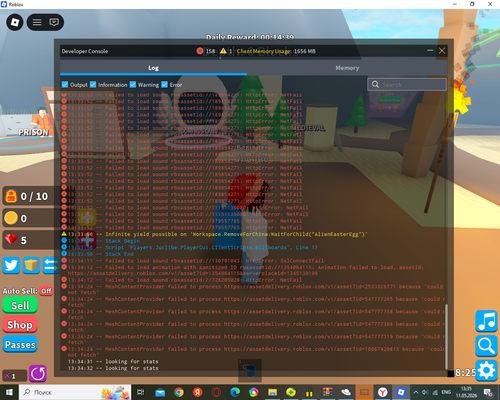Open Microsoft Edge from taskbar
Screen dimensions: 500x400
[x=235, y=392]
